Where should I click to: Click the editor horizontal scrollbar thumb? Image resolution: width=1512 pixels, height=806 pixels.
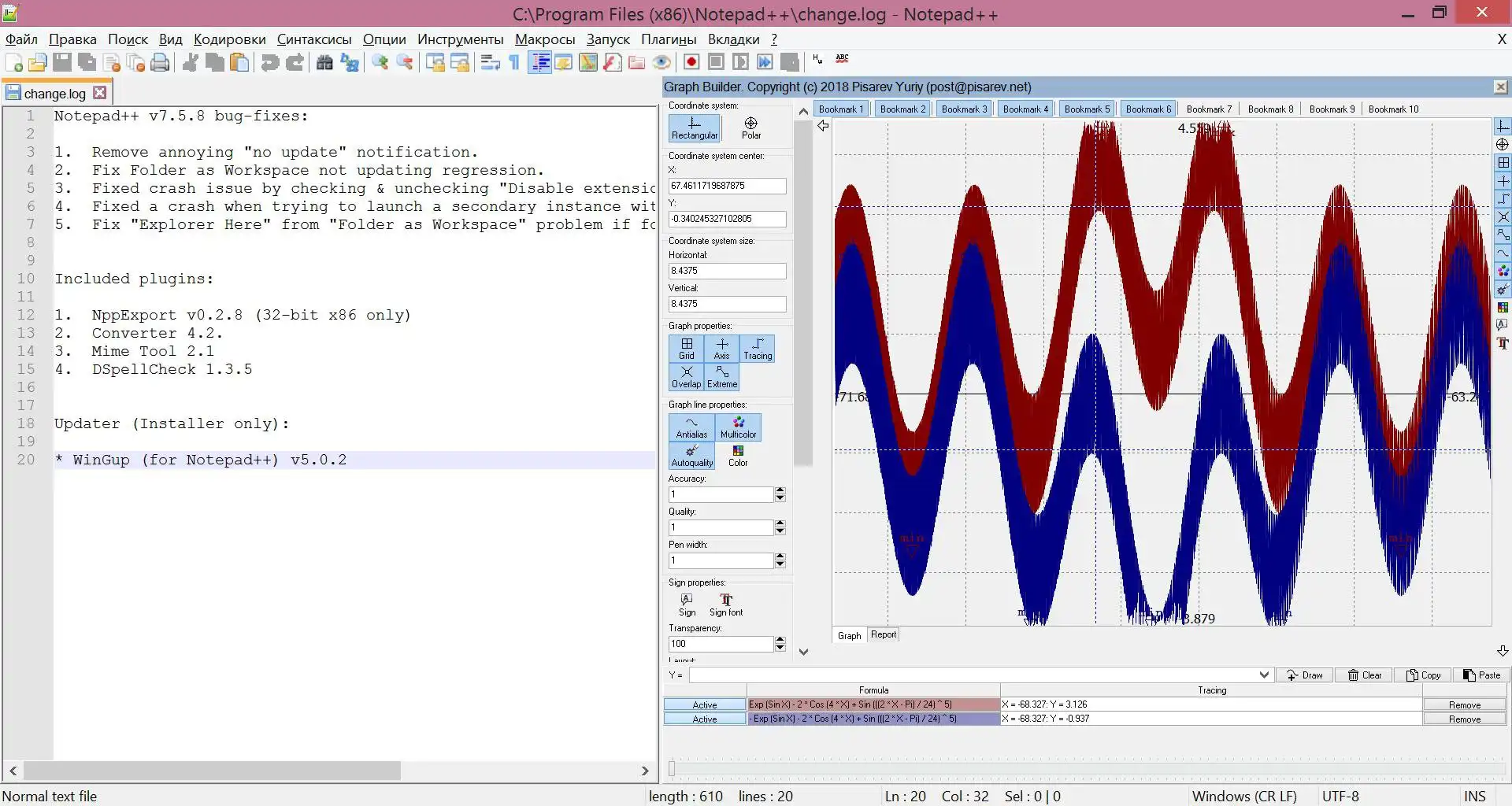tap(211, 771)
